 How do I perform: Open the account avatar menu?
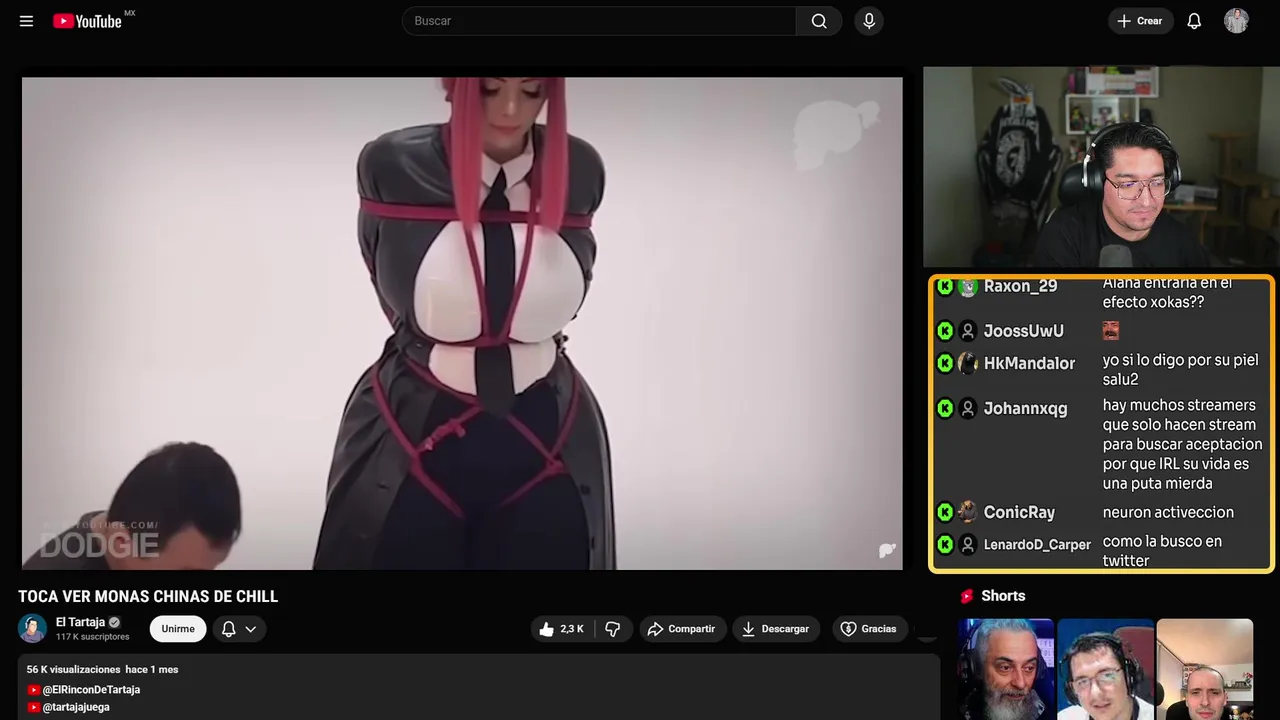tap(1236, 21)
